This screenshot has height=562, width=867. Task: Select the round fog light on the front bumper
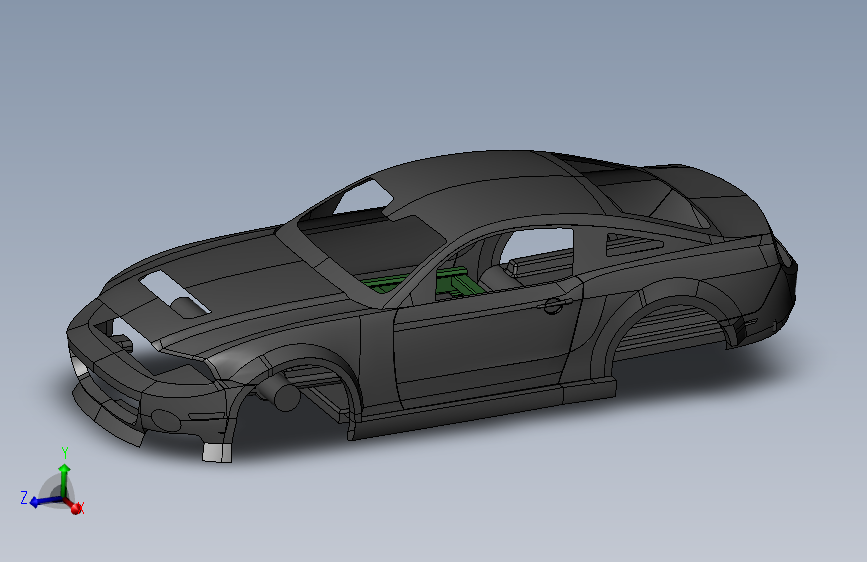coord(165,421)
